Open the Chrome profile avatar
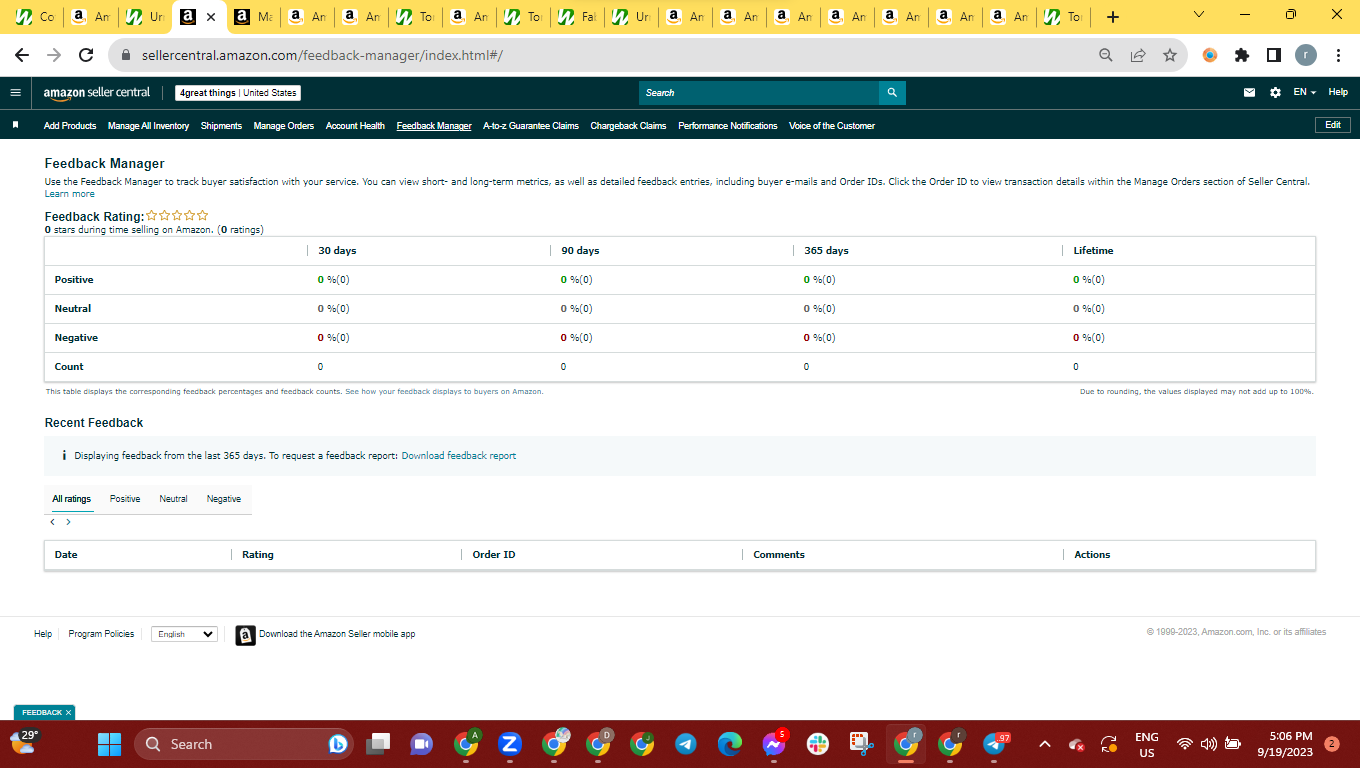Screen dimensions: 1360x768 [1305, 55]
